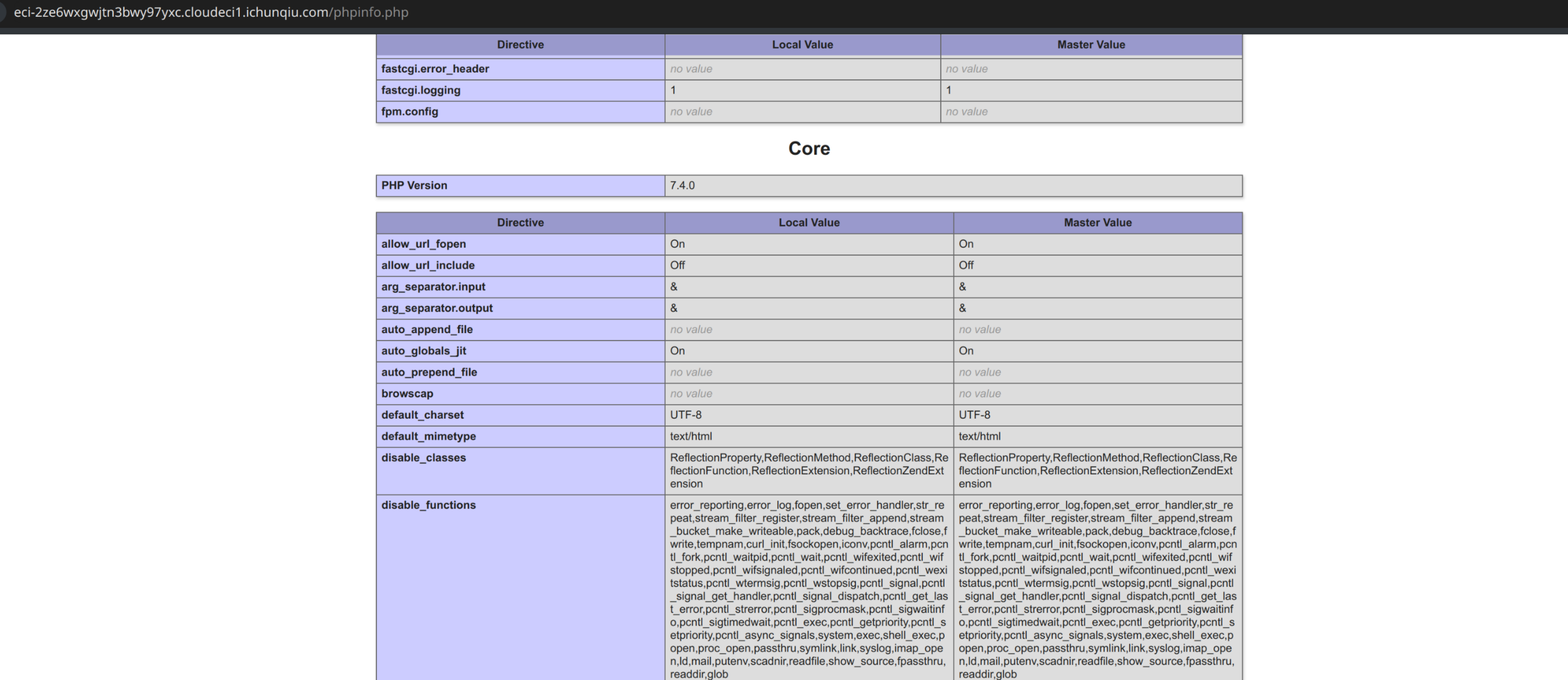Click the master value list of disable_functions
This screenshot has width=1568, height=680.
(1097, 590)
